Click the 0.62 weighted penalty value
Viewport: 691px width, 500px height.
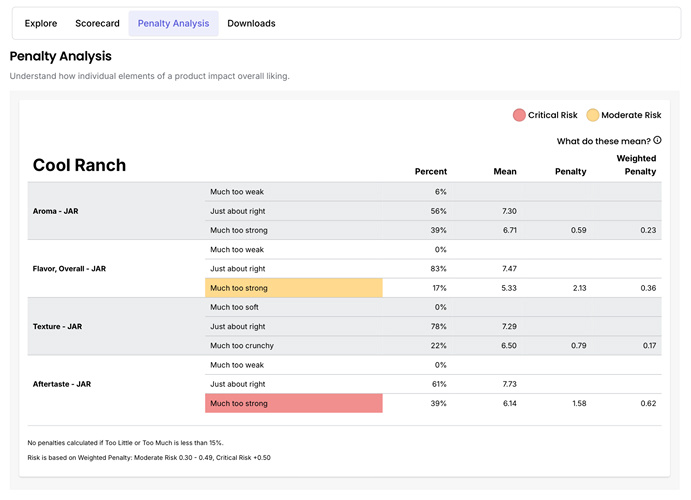click(x=647, y=403)
